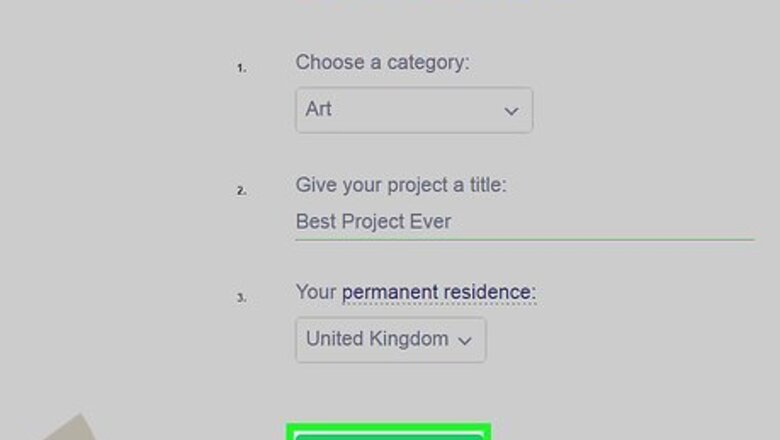Place cursor in "Best Project Ever" text
780x440 pixels.
[x=373, y=221]
